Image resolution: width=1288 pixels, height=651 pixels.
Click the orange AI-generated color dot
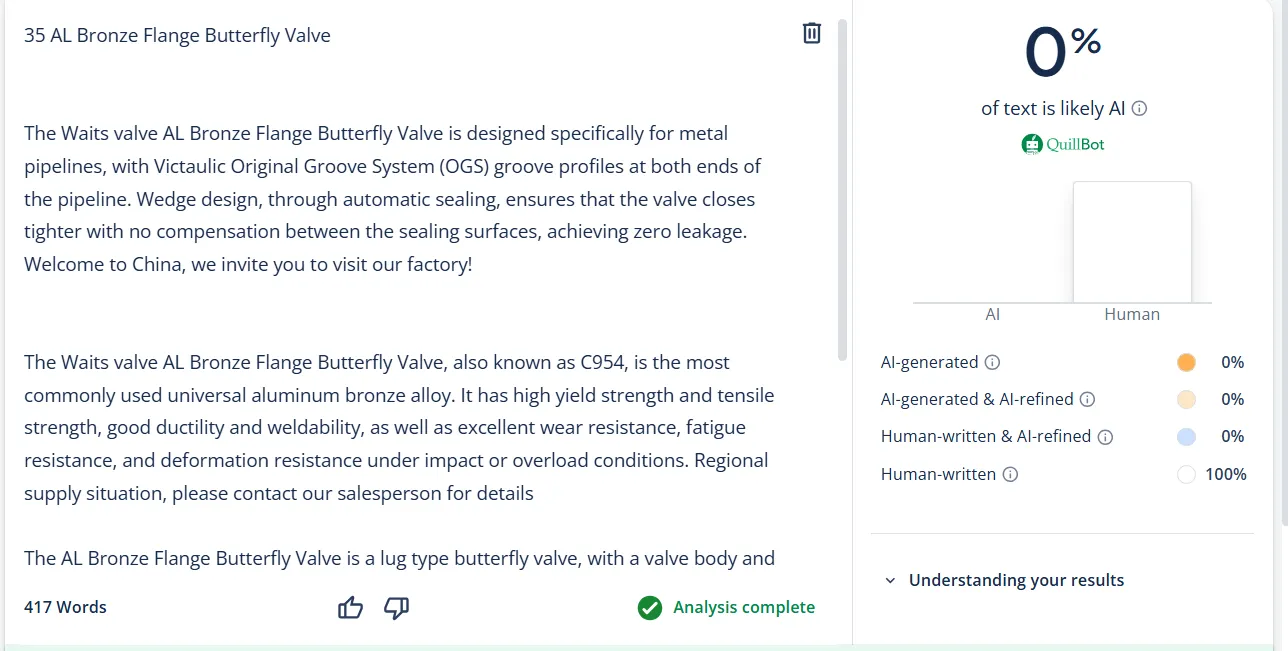[1186, 362]
